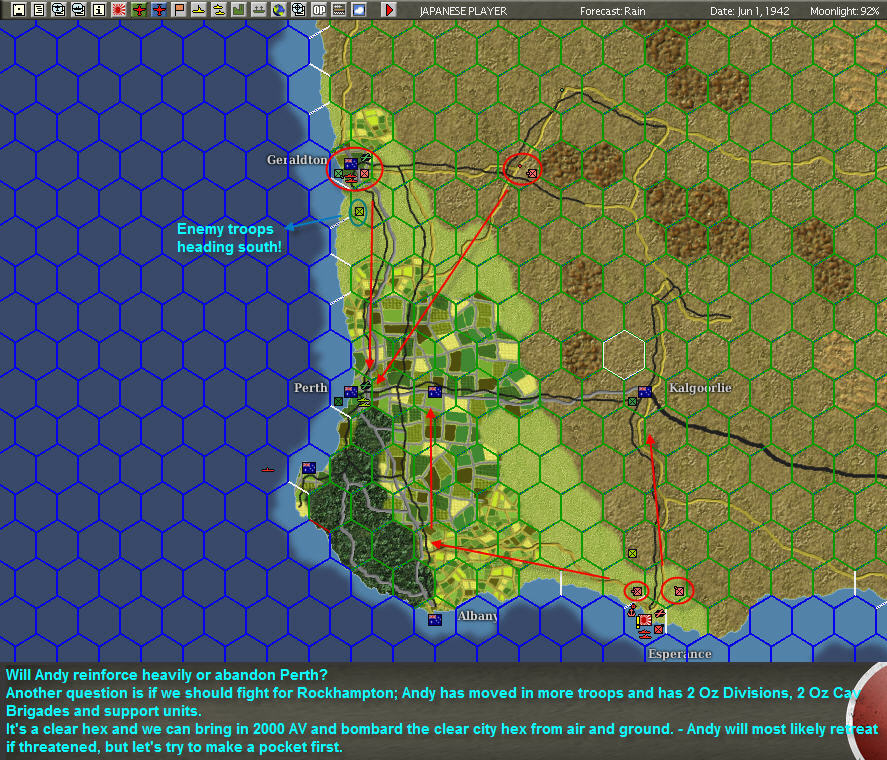
Task: Click the red submarine icon at sea
Action: [268, 470]
